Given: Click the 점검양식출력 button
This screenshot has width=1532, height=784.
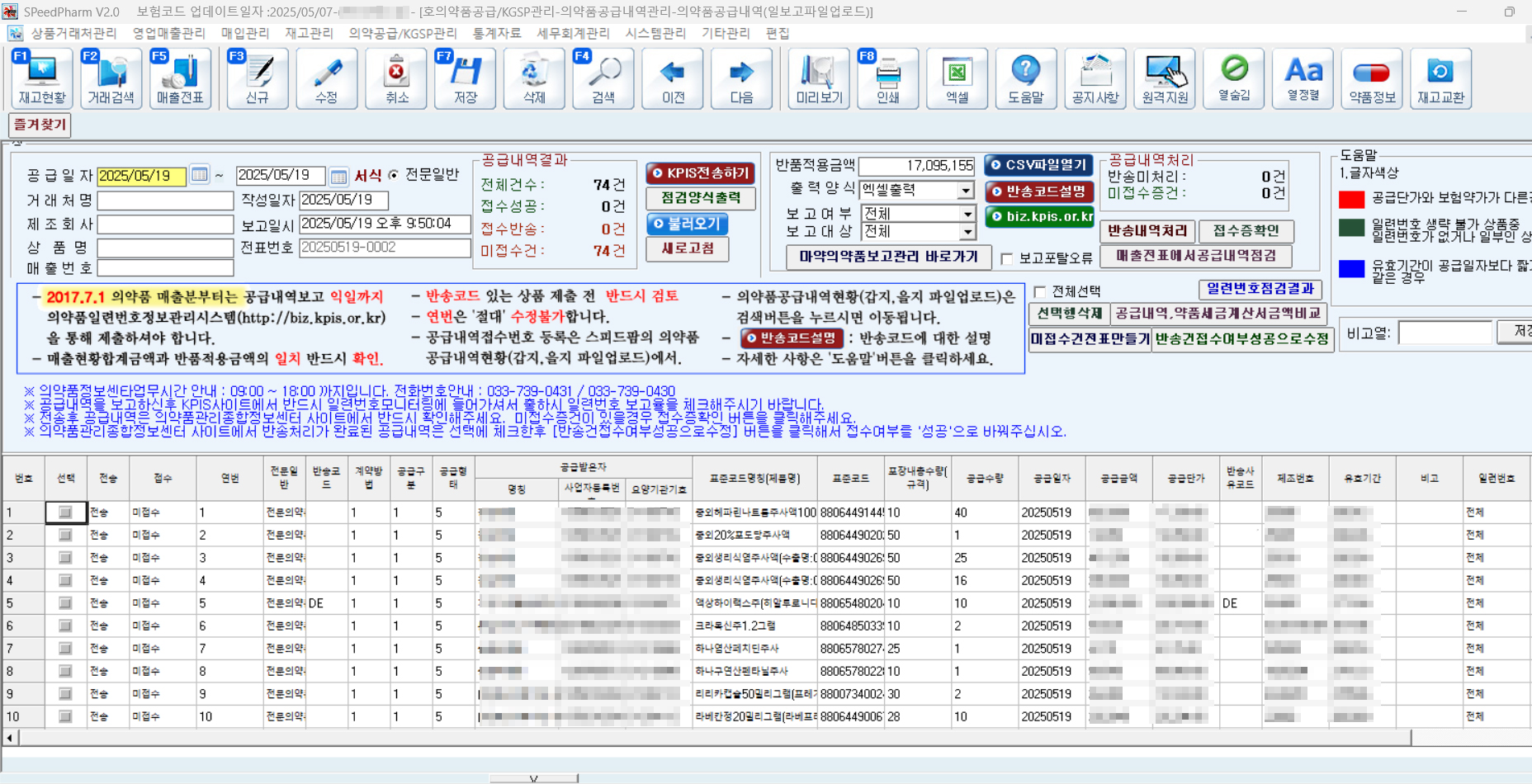Looking at the screenshot, I should click(700, 198).
